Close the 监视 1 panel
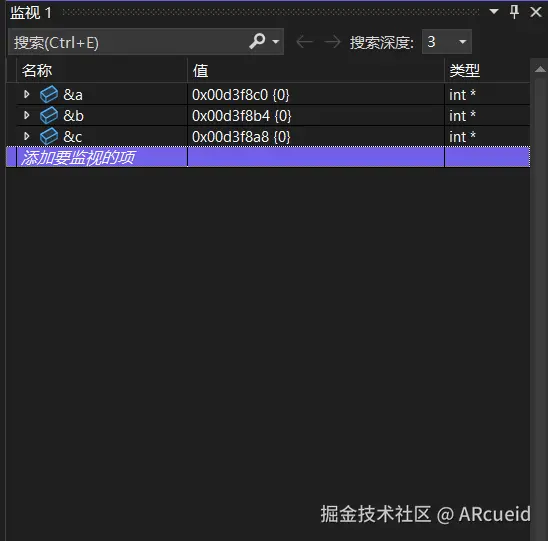This screenshot has height=541, width=548. pos(535,12)
